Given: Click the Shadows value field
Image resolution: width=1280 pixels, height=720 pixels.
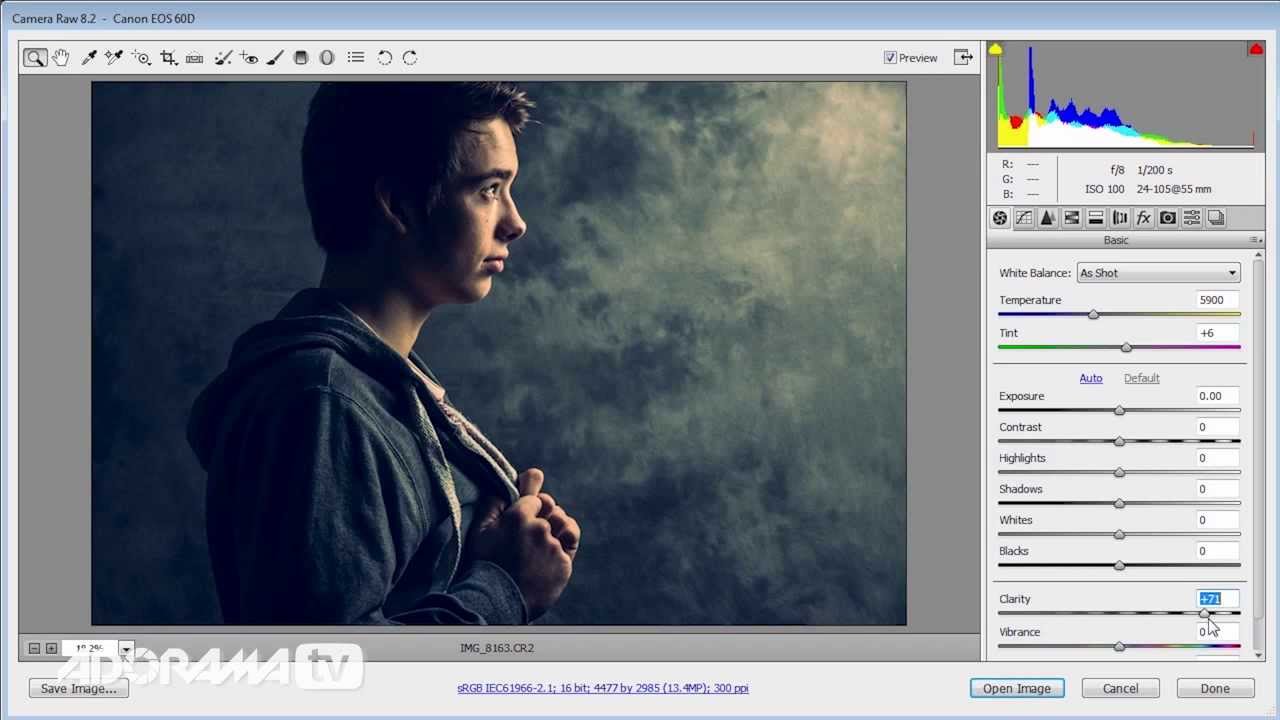Looking at the screenshot, I should click(1218, 489).
